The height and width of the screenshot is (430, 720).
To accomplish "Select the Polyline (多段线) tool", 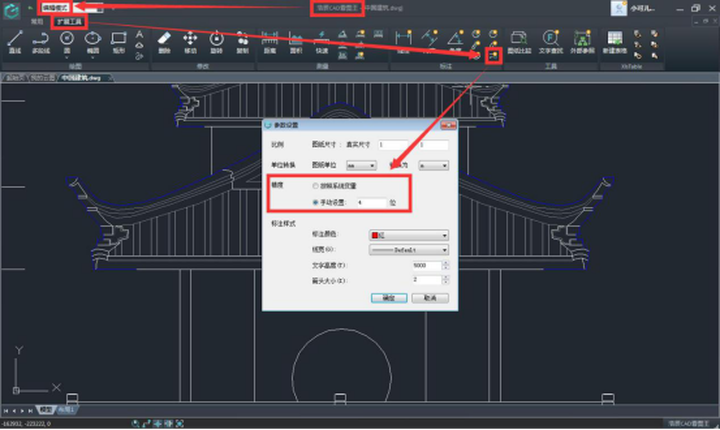I will (41, 42).
